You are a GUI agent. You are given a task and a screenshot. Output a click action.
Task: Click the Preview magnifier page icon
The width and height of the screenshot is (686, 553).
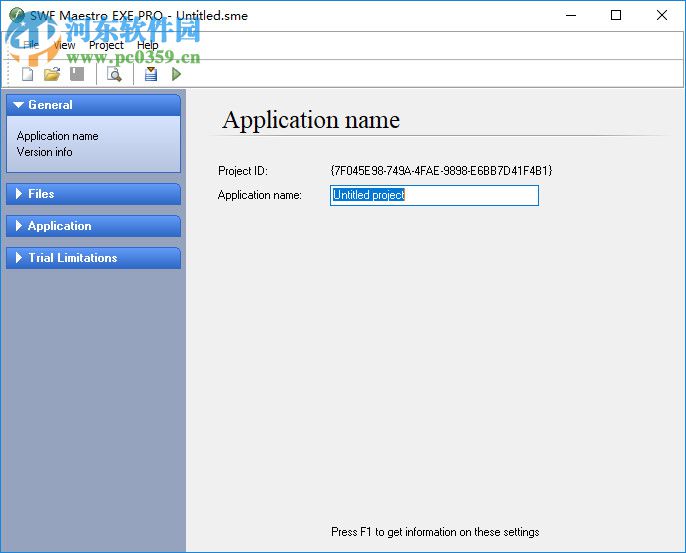[x=114, y=74]
